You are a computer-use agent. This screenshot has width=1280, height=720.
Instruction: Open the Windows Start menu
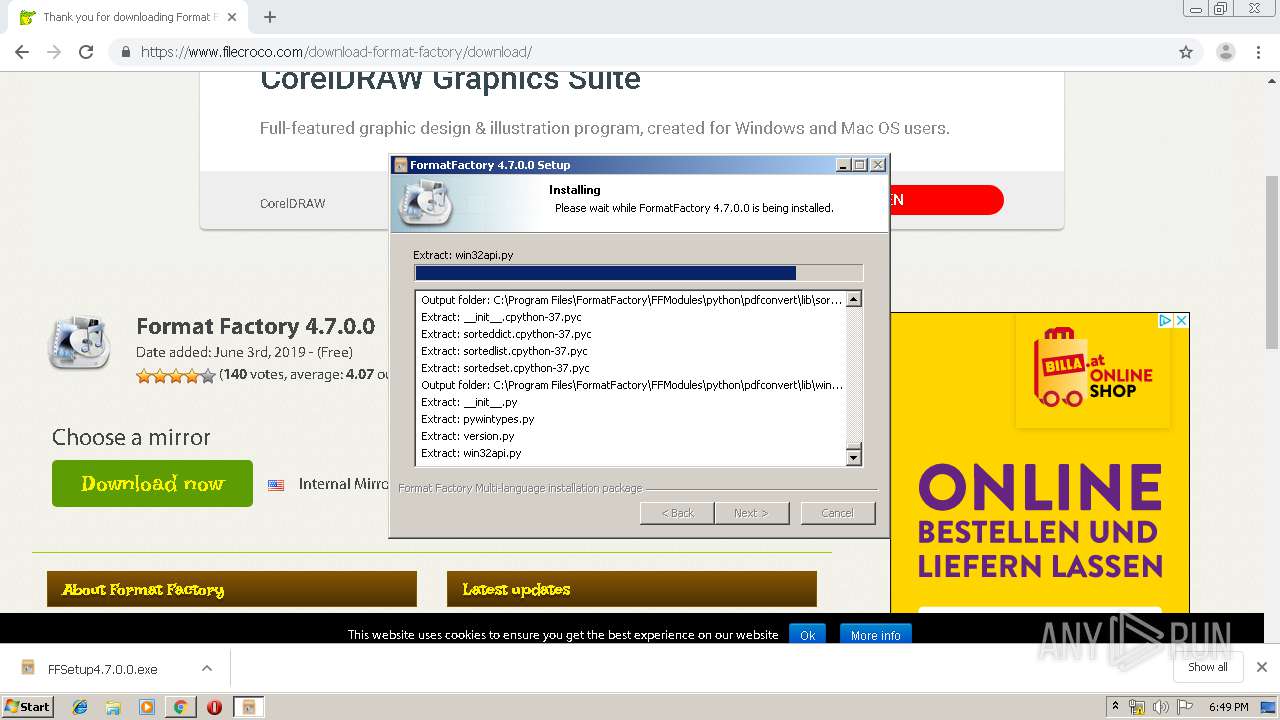pyautogui.click(x=28, y=706)
